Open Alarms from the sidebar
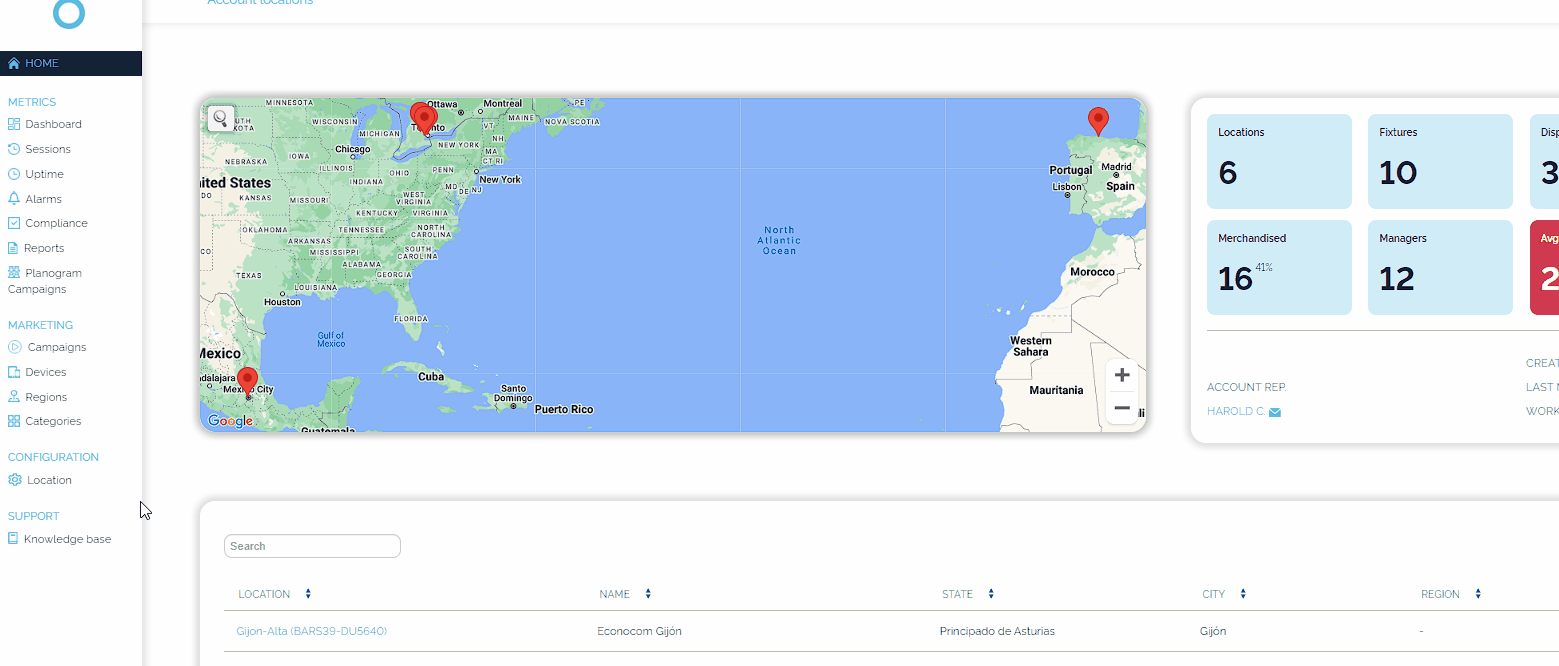1559x666 pixels. 43,199
